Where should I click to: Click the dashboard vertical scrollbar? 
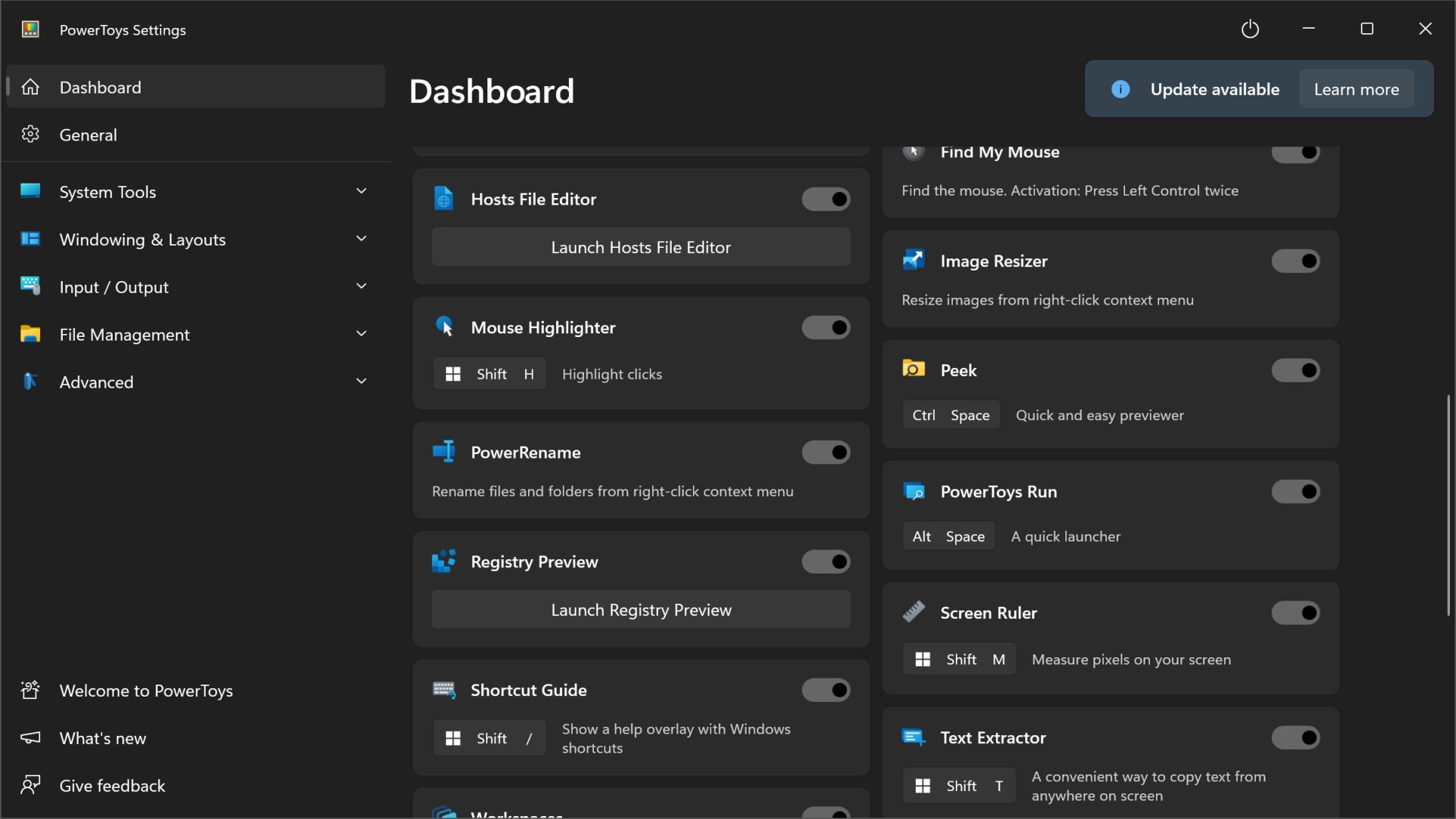[1448, 505]
